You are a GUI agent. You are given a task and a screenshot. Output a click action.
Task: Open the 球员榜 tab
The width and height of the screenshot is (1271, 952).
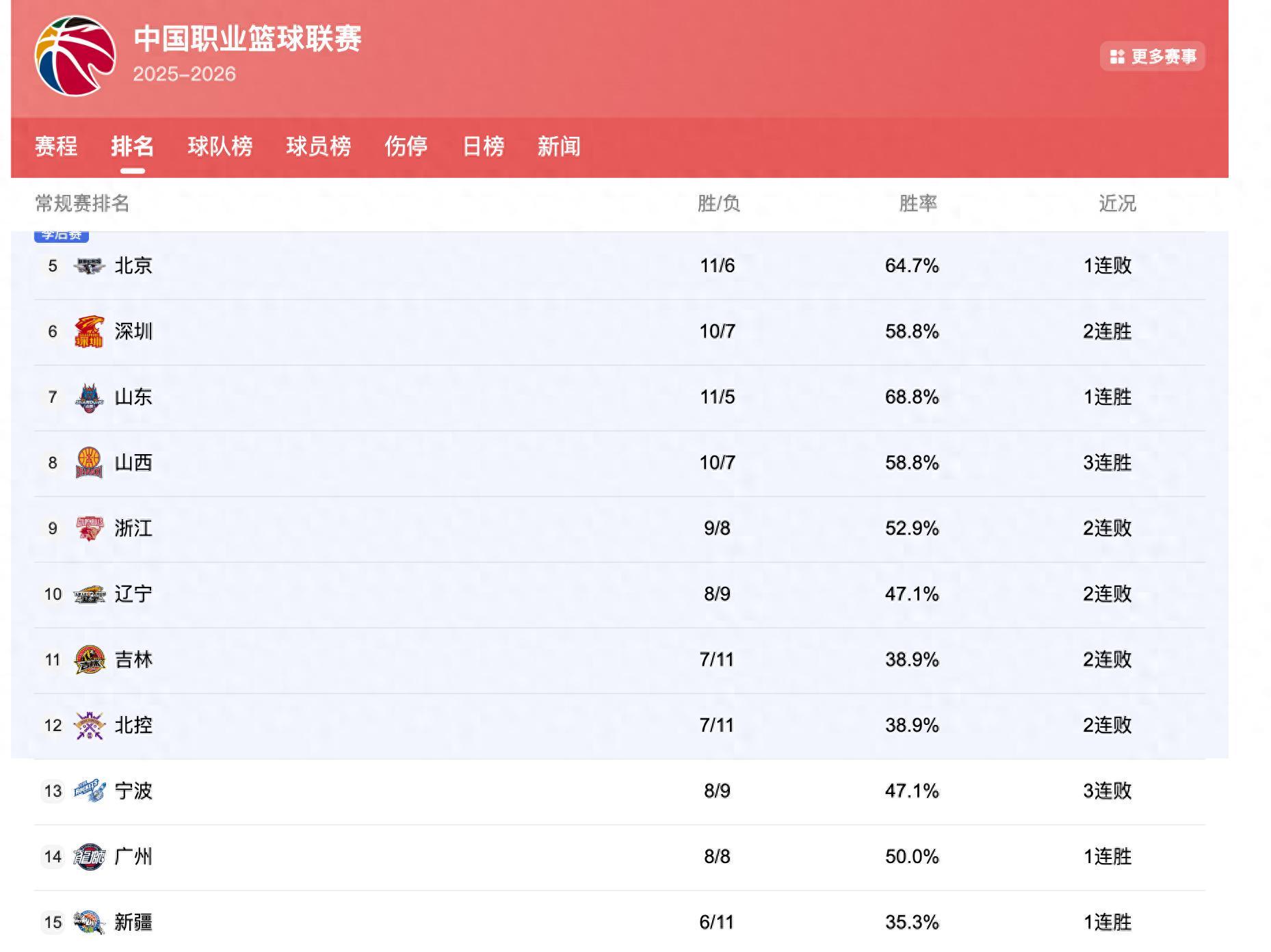click(x=319, y=147)
